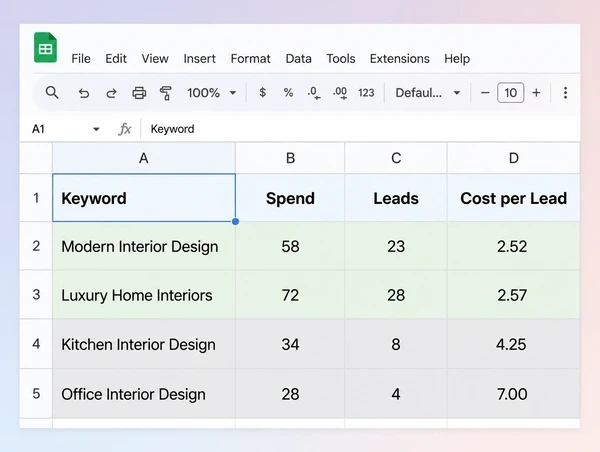Select column C header
The height and width of the screenshot is (452, 600).
click(x=396, y=158)
